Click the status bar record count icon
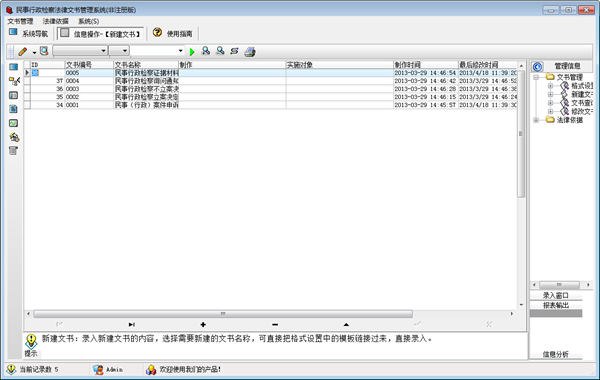The width and height of the screenshot is (600, 380). pos(11,369)
